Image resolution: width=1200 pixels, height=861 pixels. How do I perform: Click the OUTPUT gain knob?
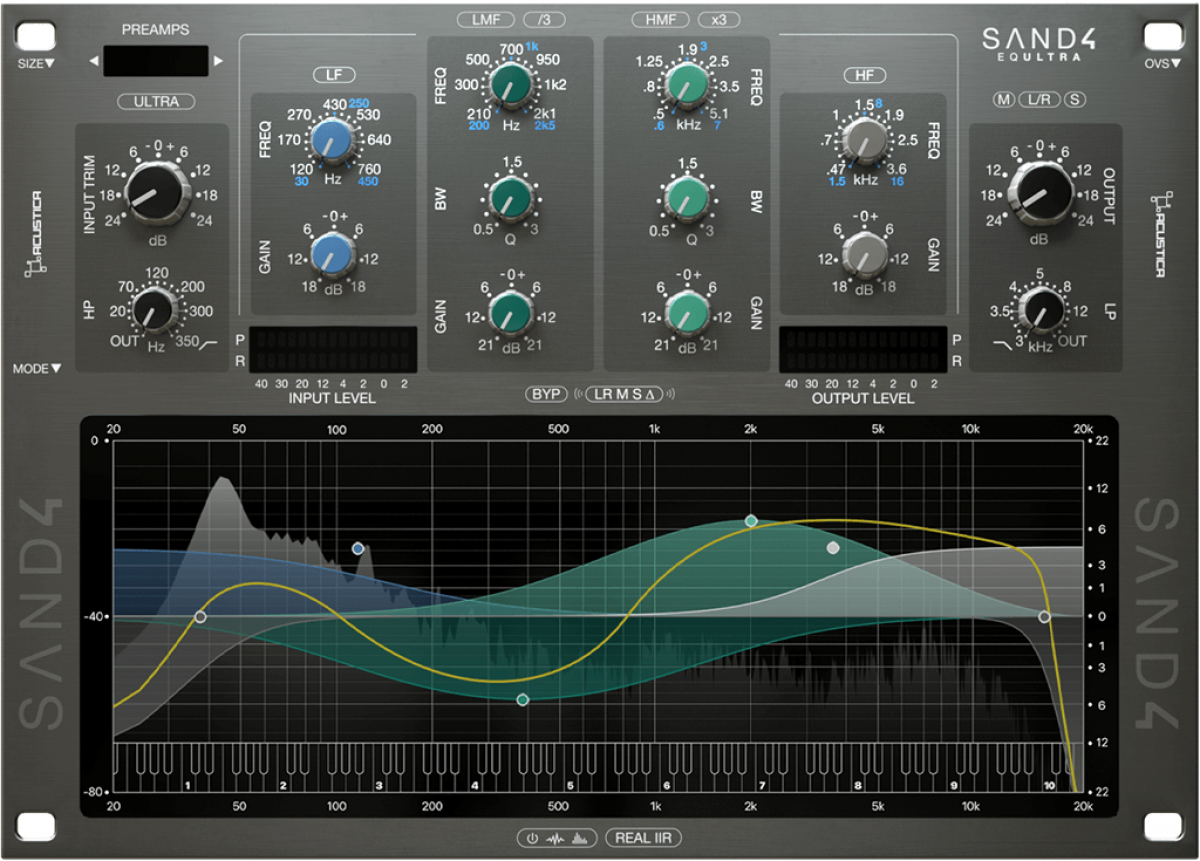pos(1040,188)
